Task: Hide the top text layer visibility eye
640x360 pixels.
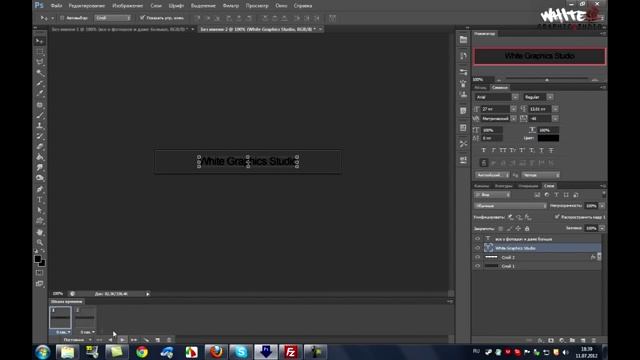Action: click(478, 239)
